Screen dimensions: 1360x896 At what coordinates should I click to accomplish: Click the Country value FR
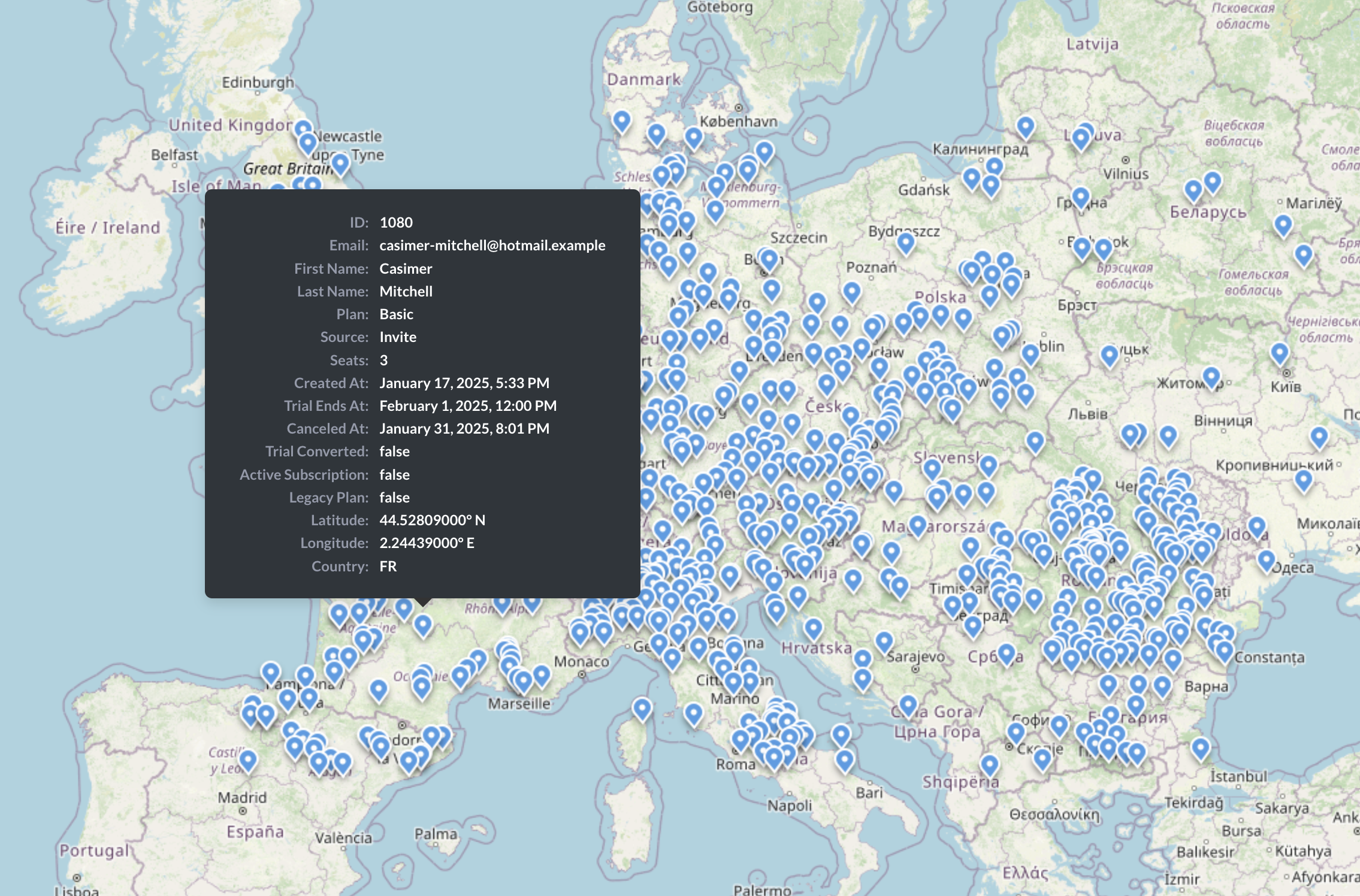point(388,565)
